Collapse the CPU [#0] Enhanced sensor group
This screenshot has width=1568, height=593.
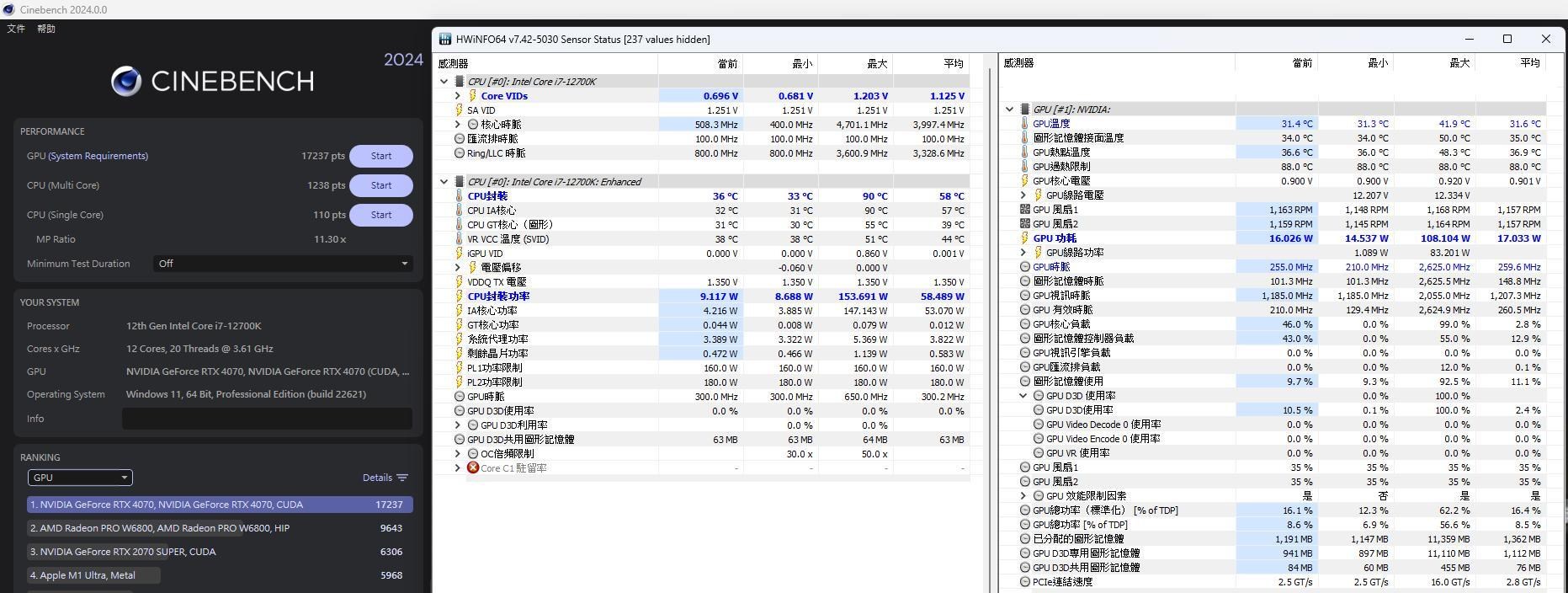pyautogui.click(x=444, y=182)
